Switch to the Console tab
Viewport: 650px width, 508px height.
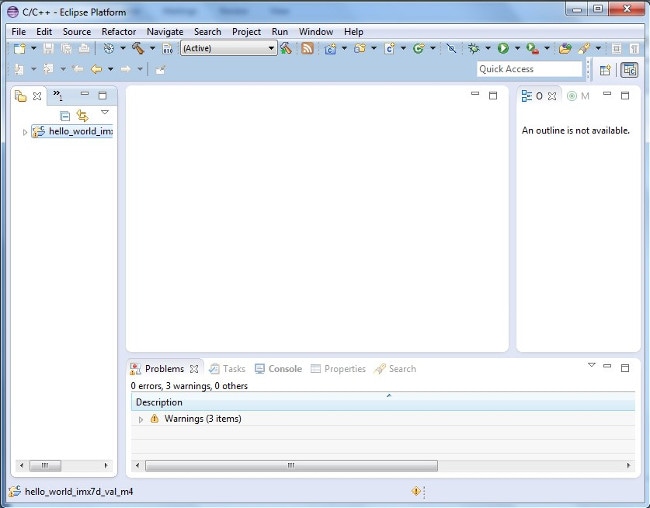click(x=278, y=369)
